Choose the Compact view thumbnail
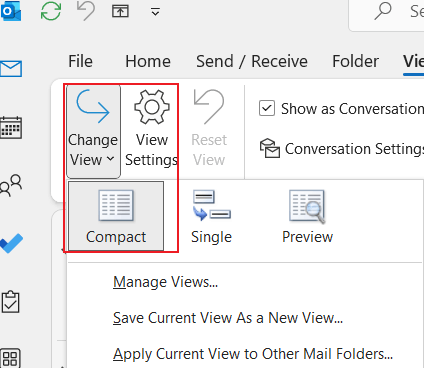This screenshot has width=424, height=368. (116, 216)
